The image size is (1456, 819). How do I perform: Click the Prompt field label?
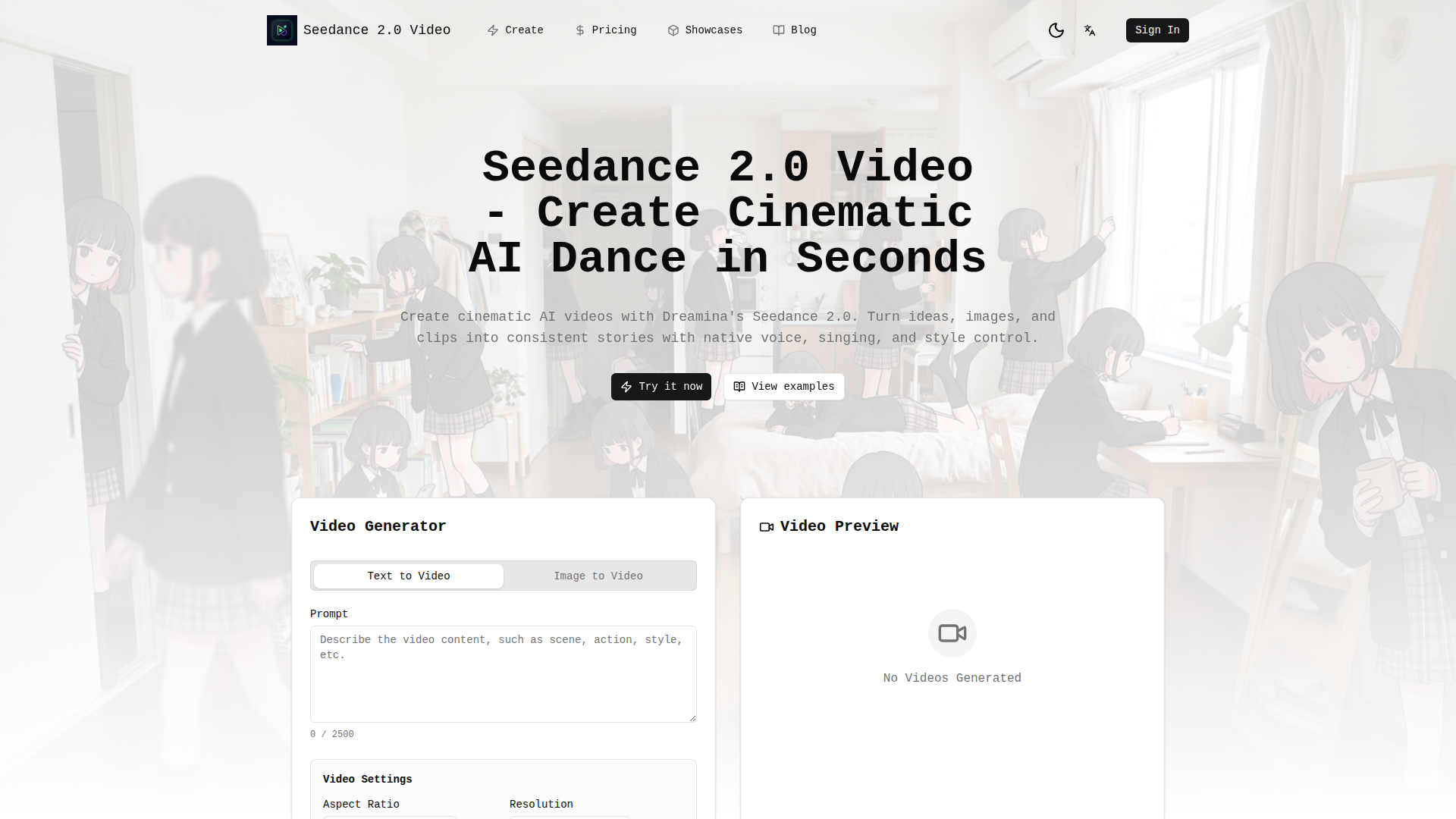(x=328, y=614)
